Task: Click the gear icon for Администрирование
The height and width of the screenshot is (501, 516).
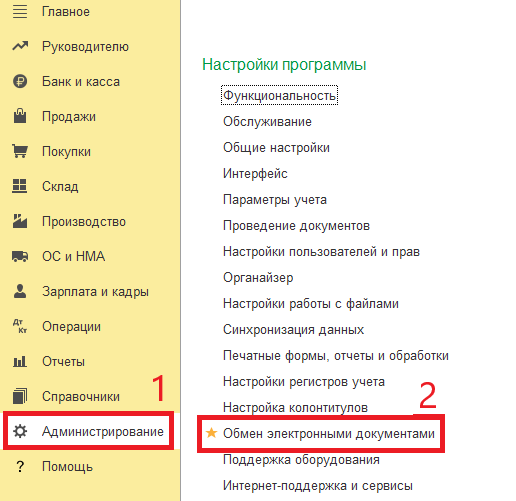Action: coord(20,431)
